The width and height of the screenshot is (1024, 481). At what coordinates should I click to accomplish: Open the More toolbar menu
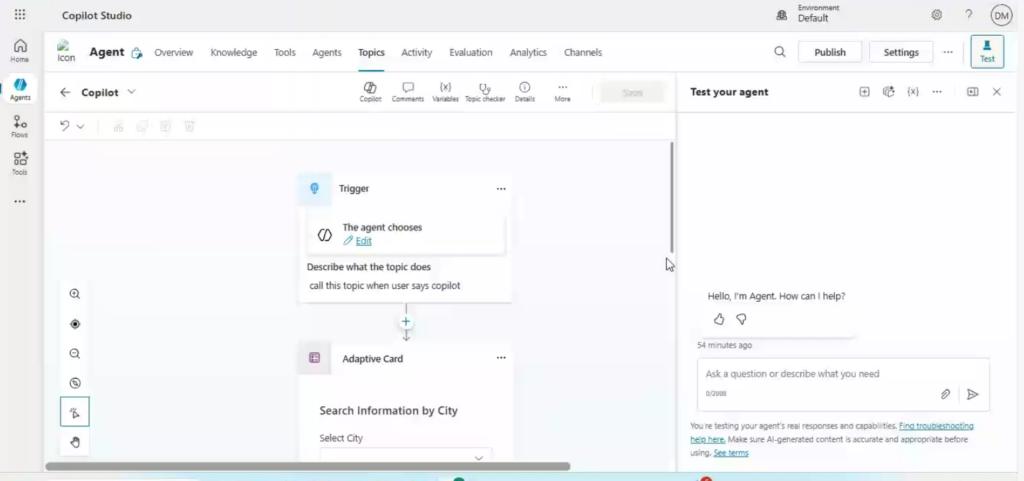pyautogui.click(x=562, y=92)
